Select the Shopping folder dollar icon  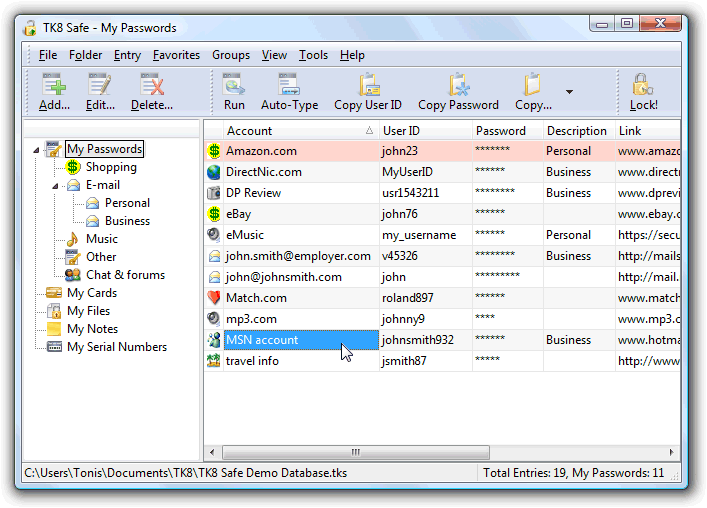(x=73, y=167)
